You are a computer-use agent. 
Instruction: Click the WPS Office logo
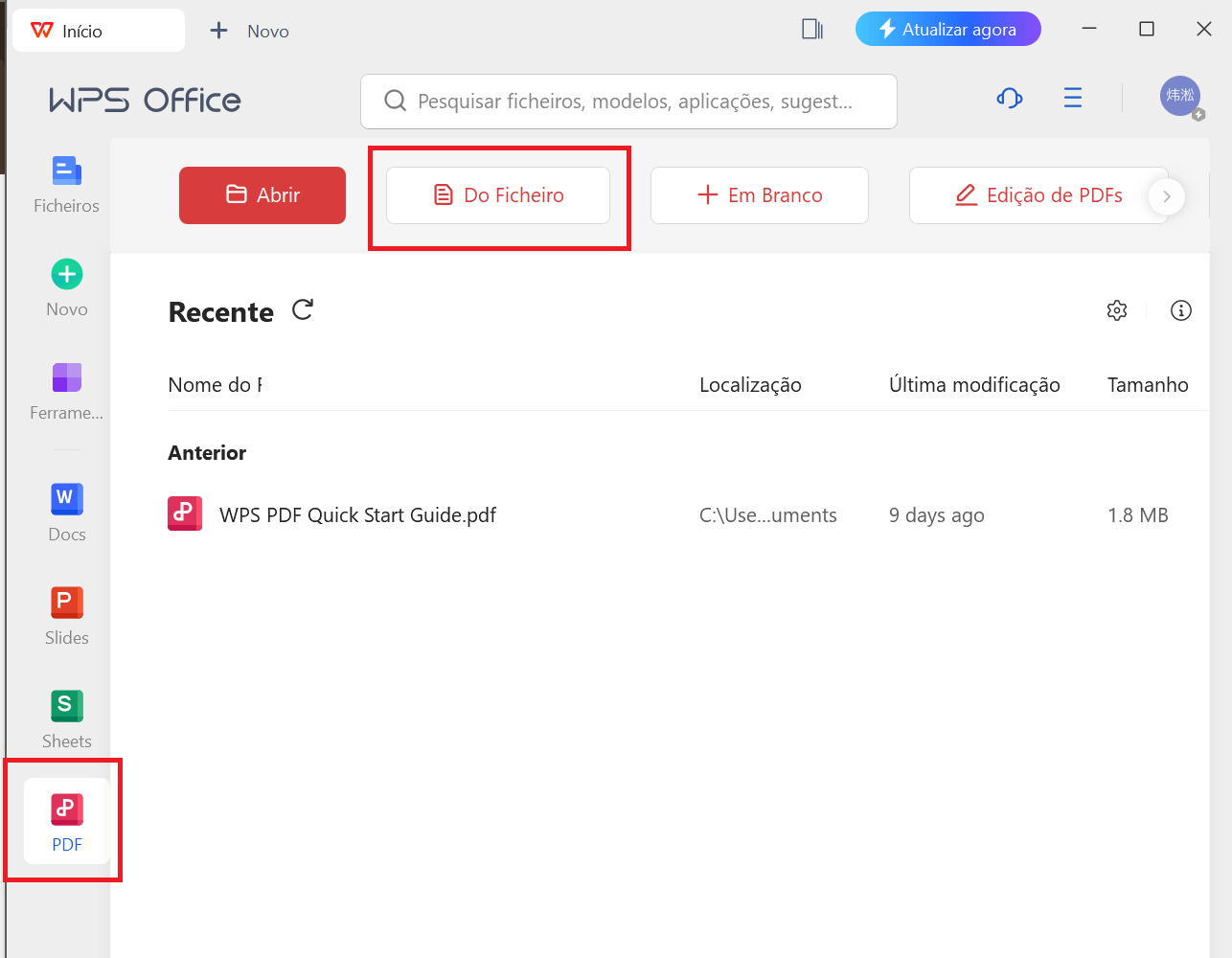(146, 100)
